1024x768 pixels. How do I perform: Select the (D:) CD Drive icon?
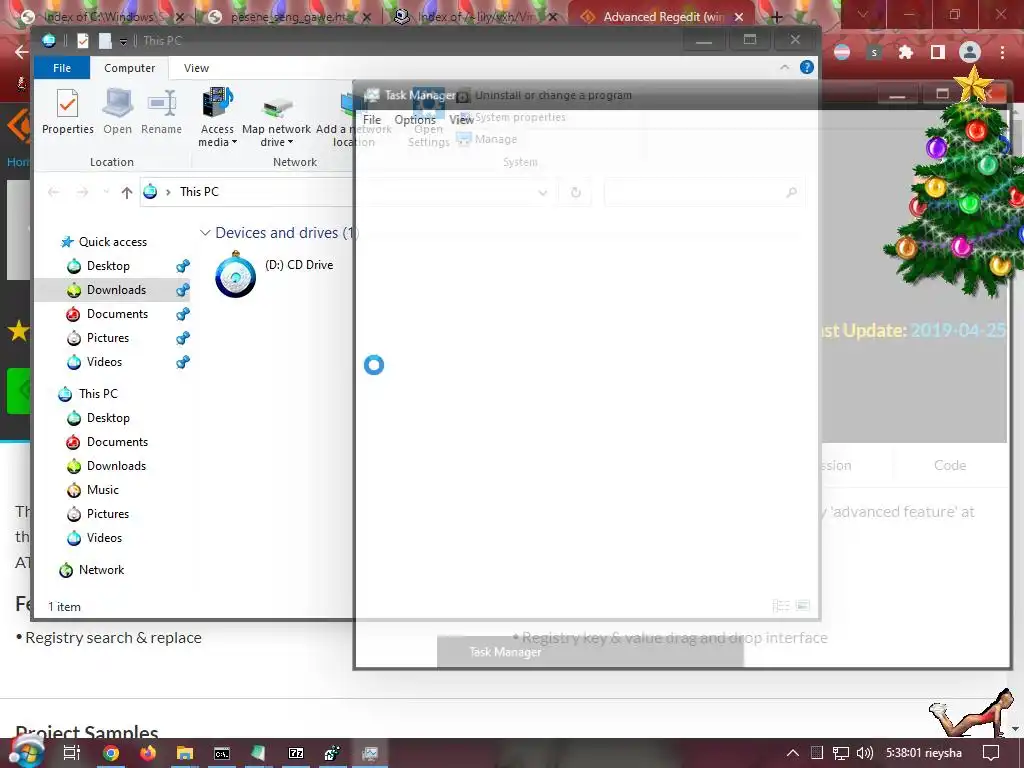235,275
